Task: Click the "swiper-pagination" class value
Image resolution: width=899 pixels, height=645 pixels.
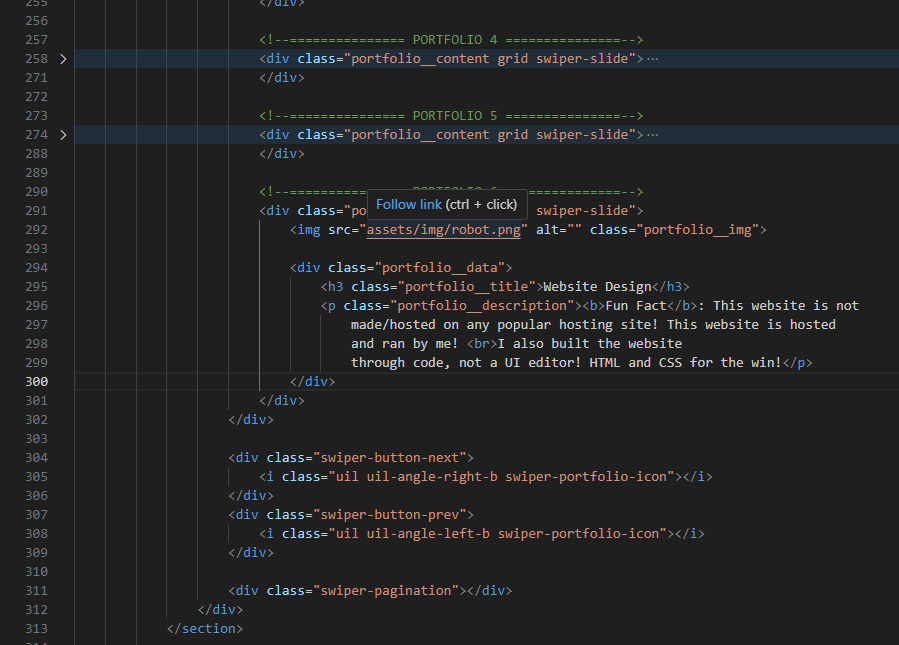Action: [386, 591]
